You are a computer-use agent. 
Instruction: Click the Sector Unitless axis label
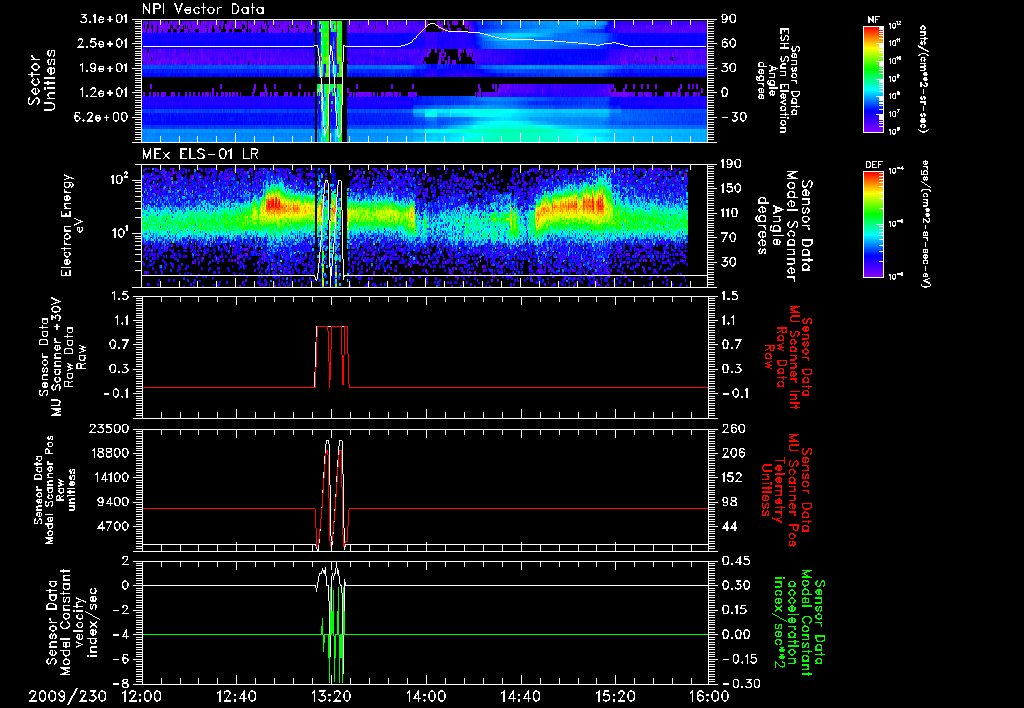coord(41,78)
